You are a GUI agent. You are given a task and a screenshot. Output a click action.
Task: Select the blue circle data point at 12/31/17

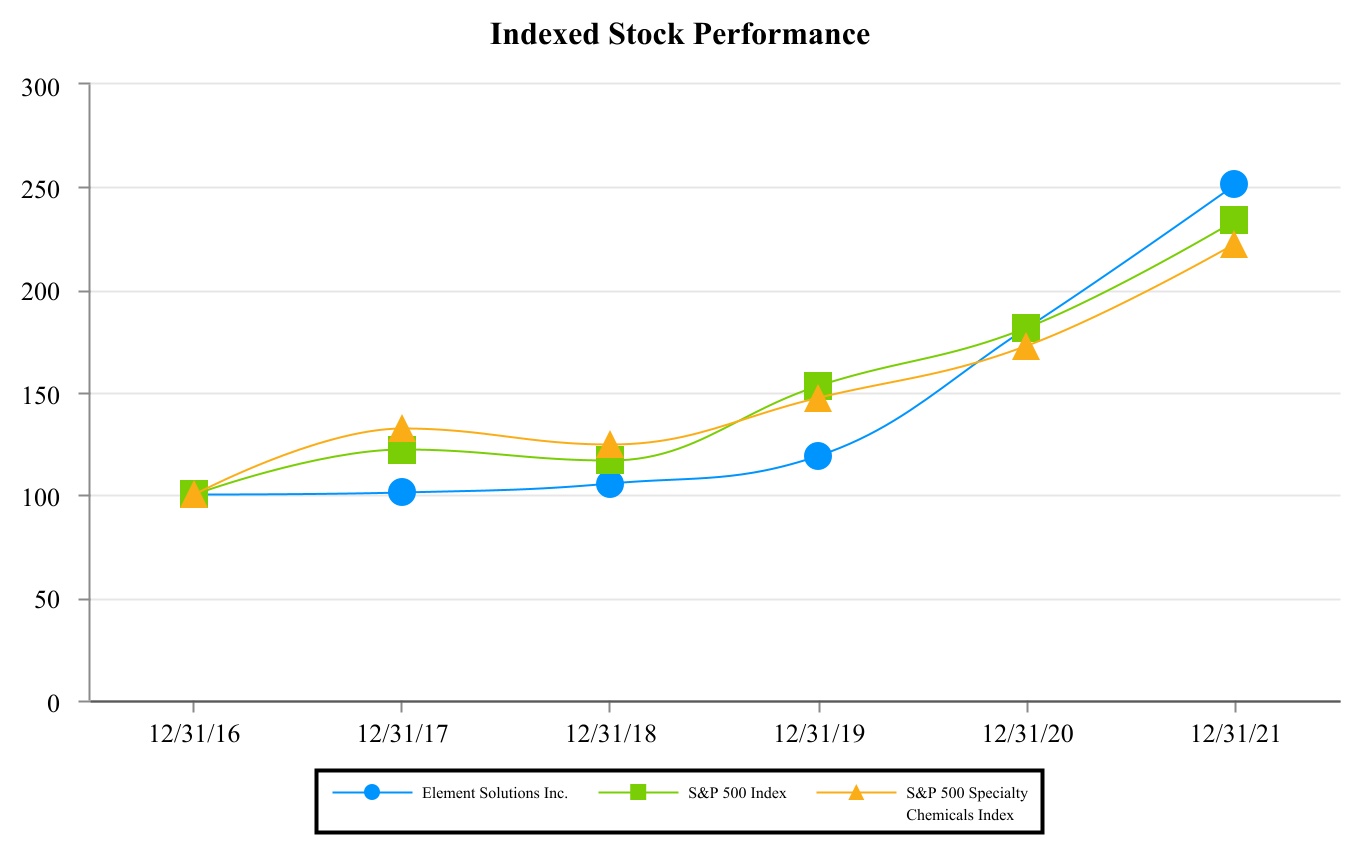point(401,492)
